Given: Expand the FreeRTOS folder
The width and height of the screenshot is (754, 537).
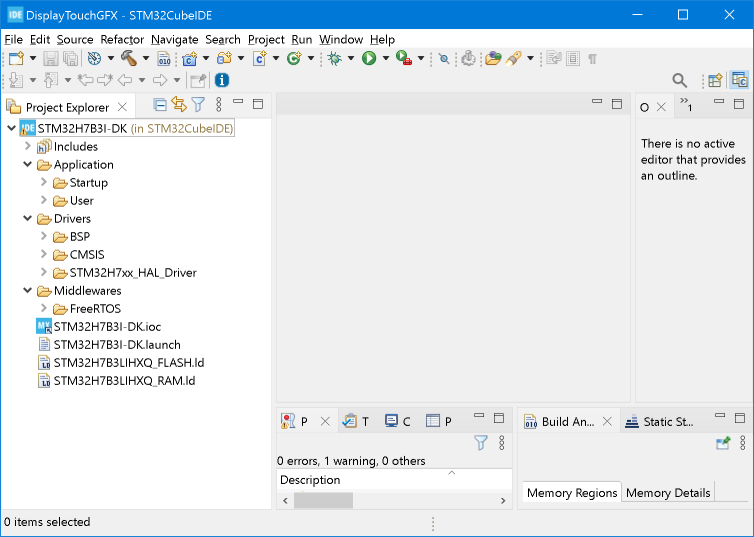Looking at the screenshot, I should pyautogui.click(x=44, y=308).
